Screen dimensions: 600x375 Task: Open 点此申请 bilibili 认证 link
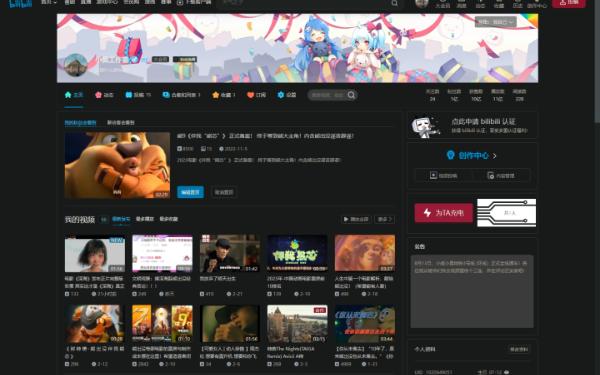(483, 122)
